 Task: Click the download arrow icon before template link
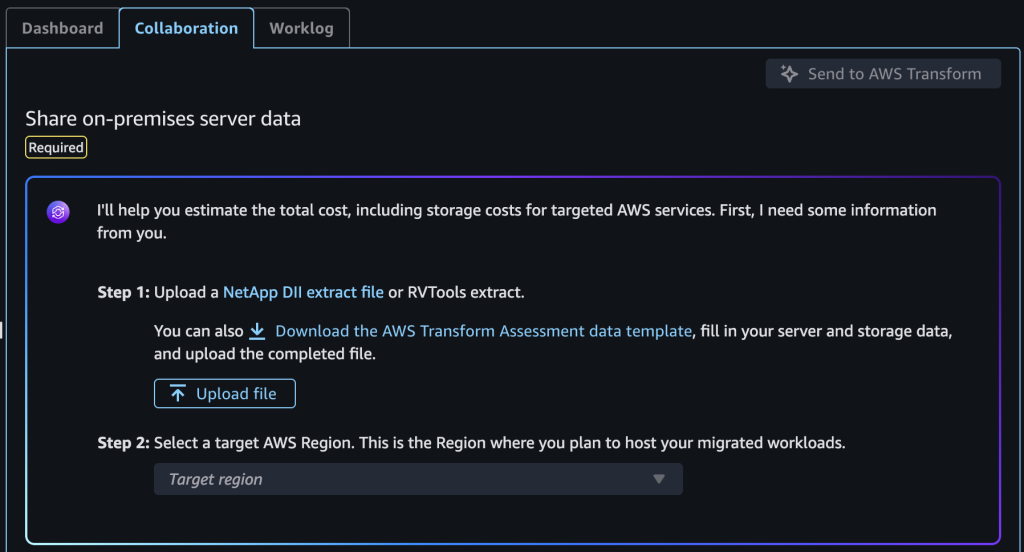[x=257, y=331]
